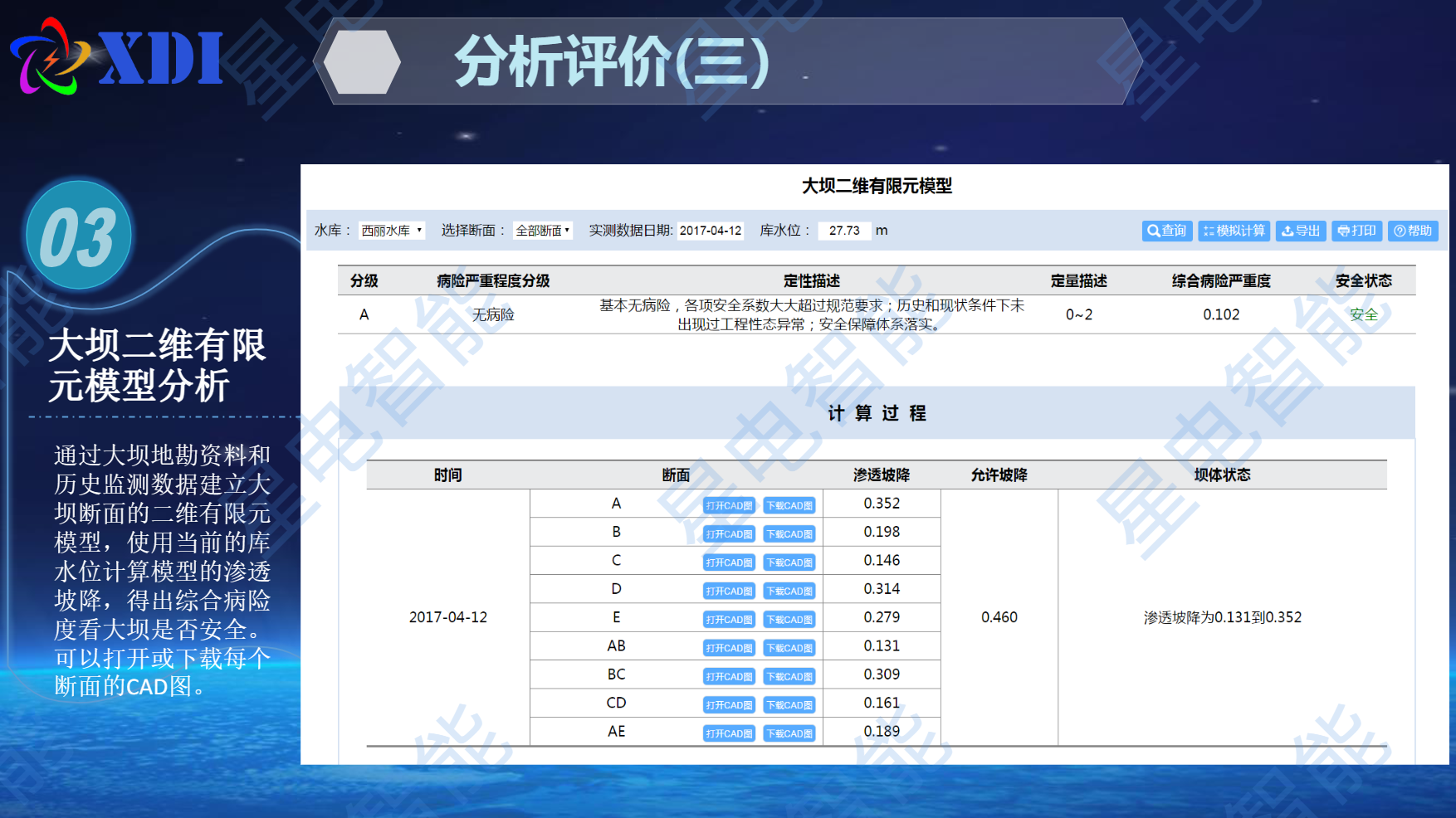Download CAD drawing for section CD
1456x818 pixels.
pos(789,705)
